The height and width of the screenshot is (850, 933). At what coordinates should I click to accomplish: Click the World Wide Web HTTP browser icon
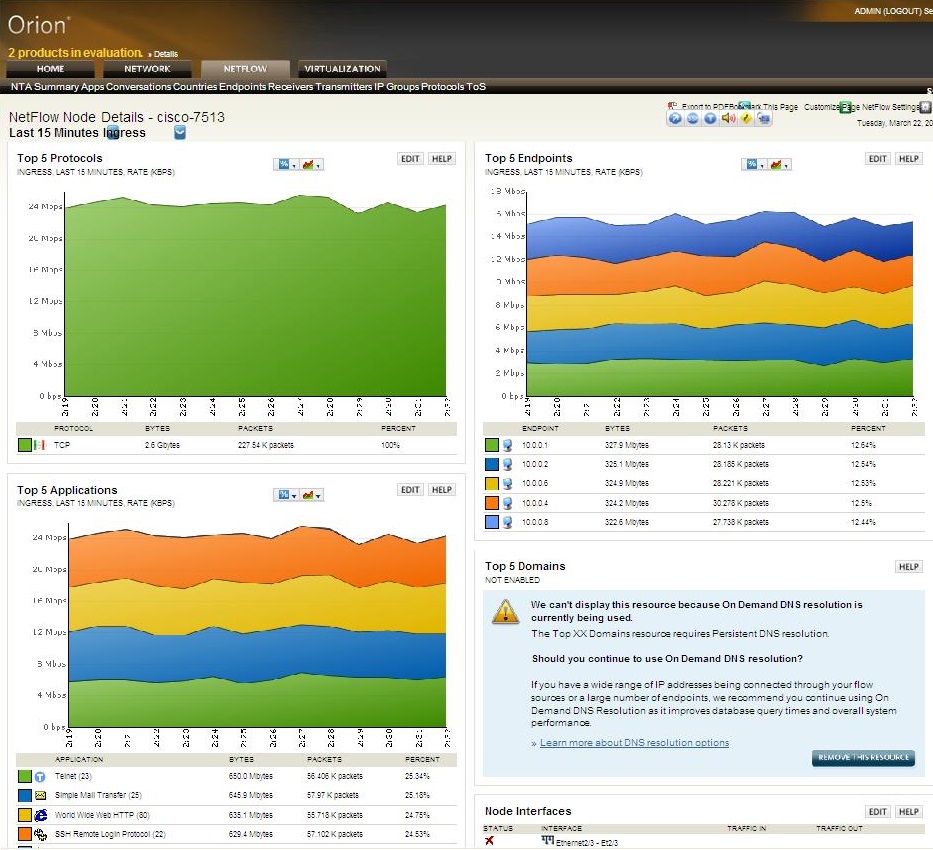(40, 814)
